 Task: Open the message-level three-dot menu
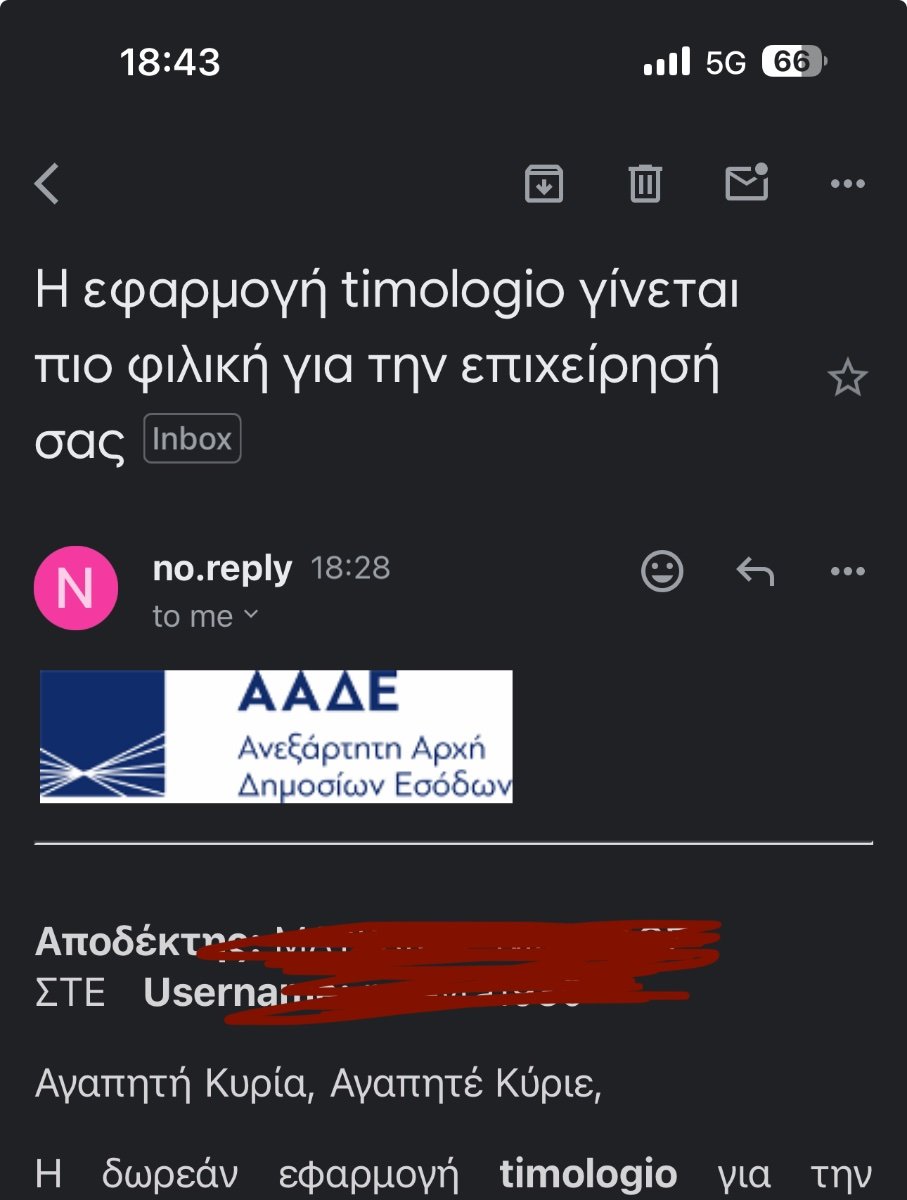848,572
